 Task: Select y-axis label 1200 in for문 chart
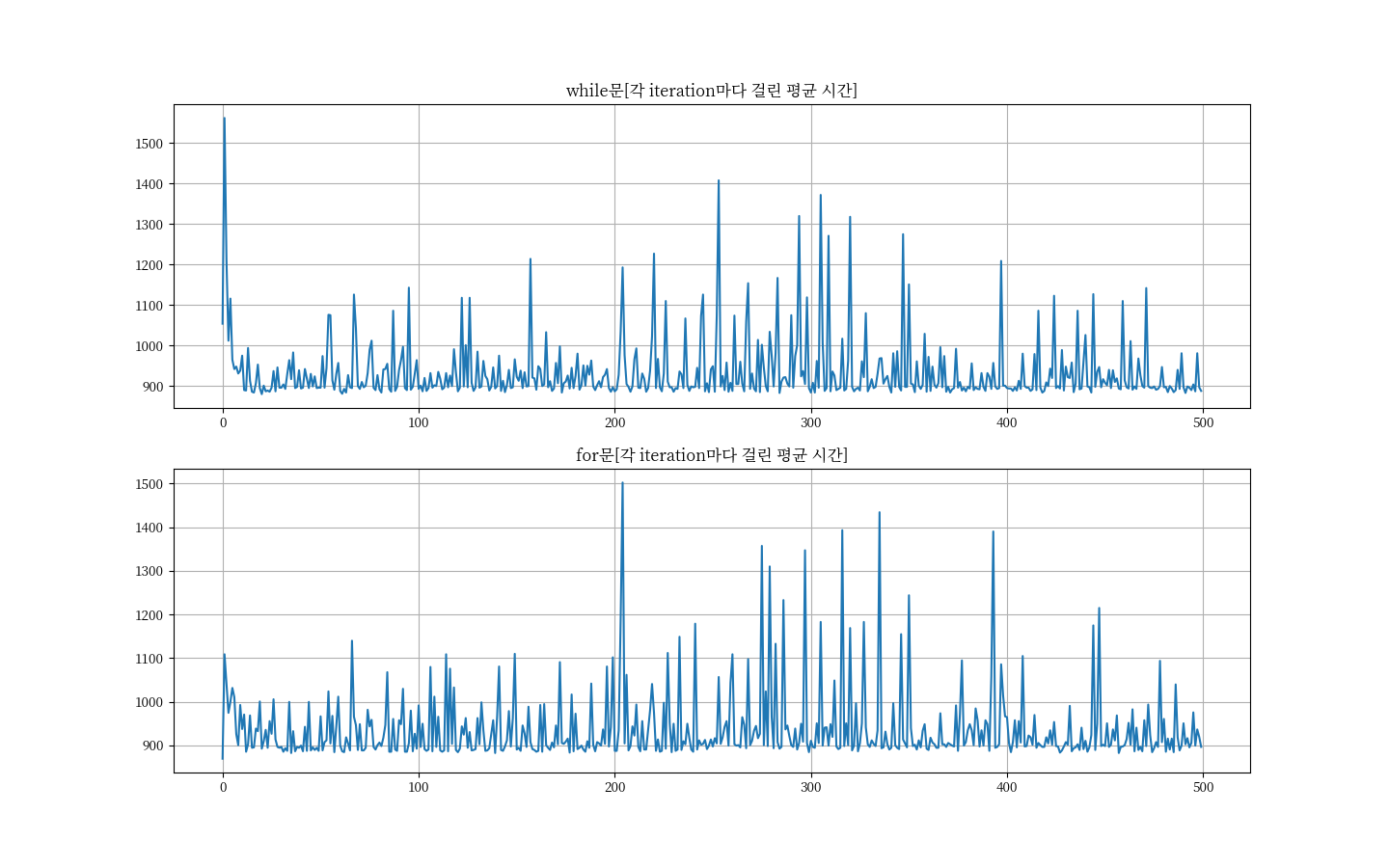[x=150, y=615]
